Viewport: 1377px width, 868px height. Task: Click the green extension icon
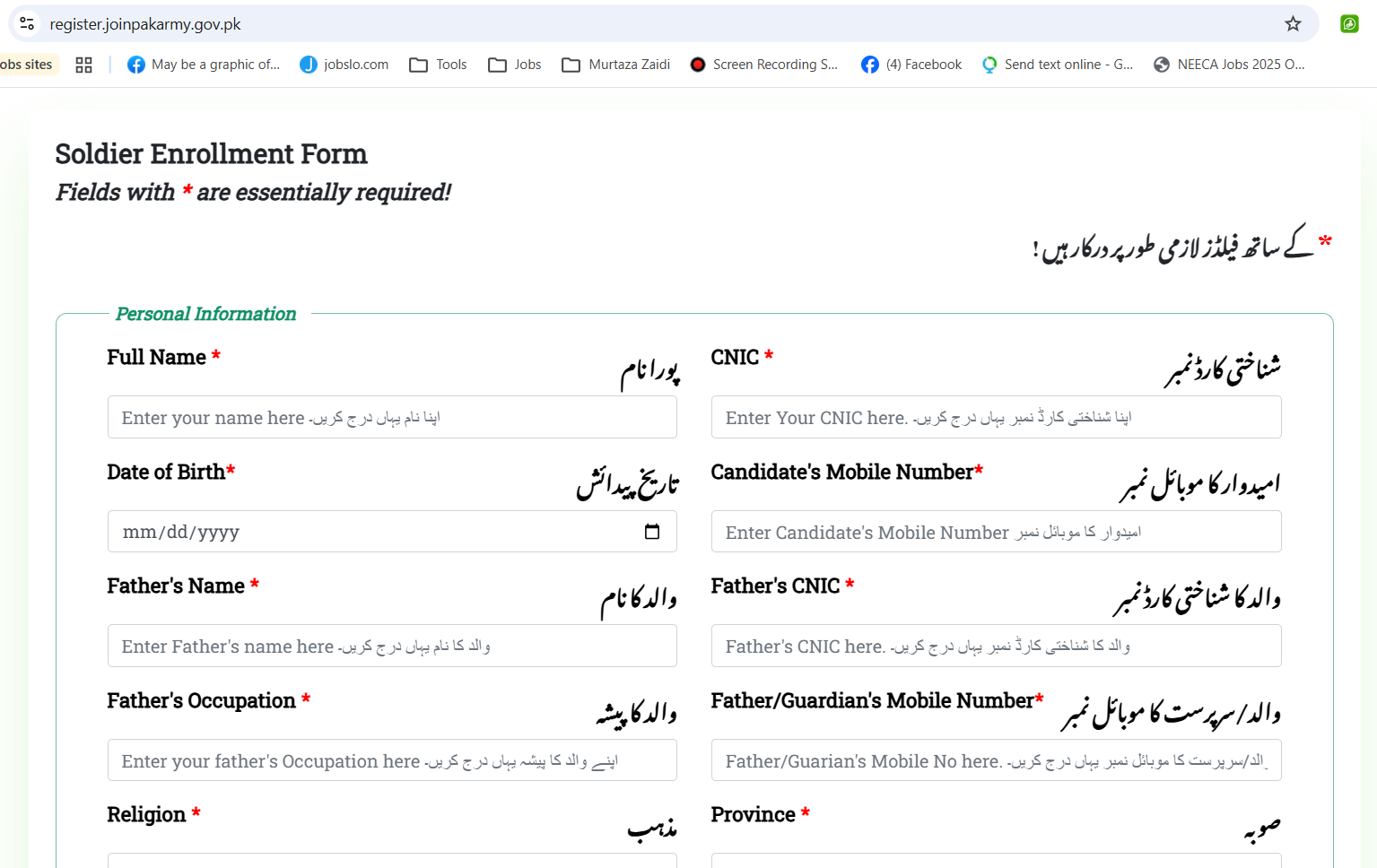[1349, 23]
